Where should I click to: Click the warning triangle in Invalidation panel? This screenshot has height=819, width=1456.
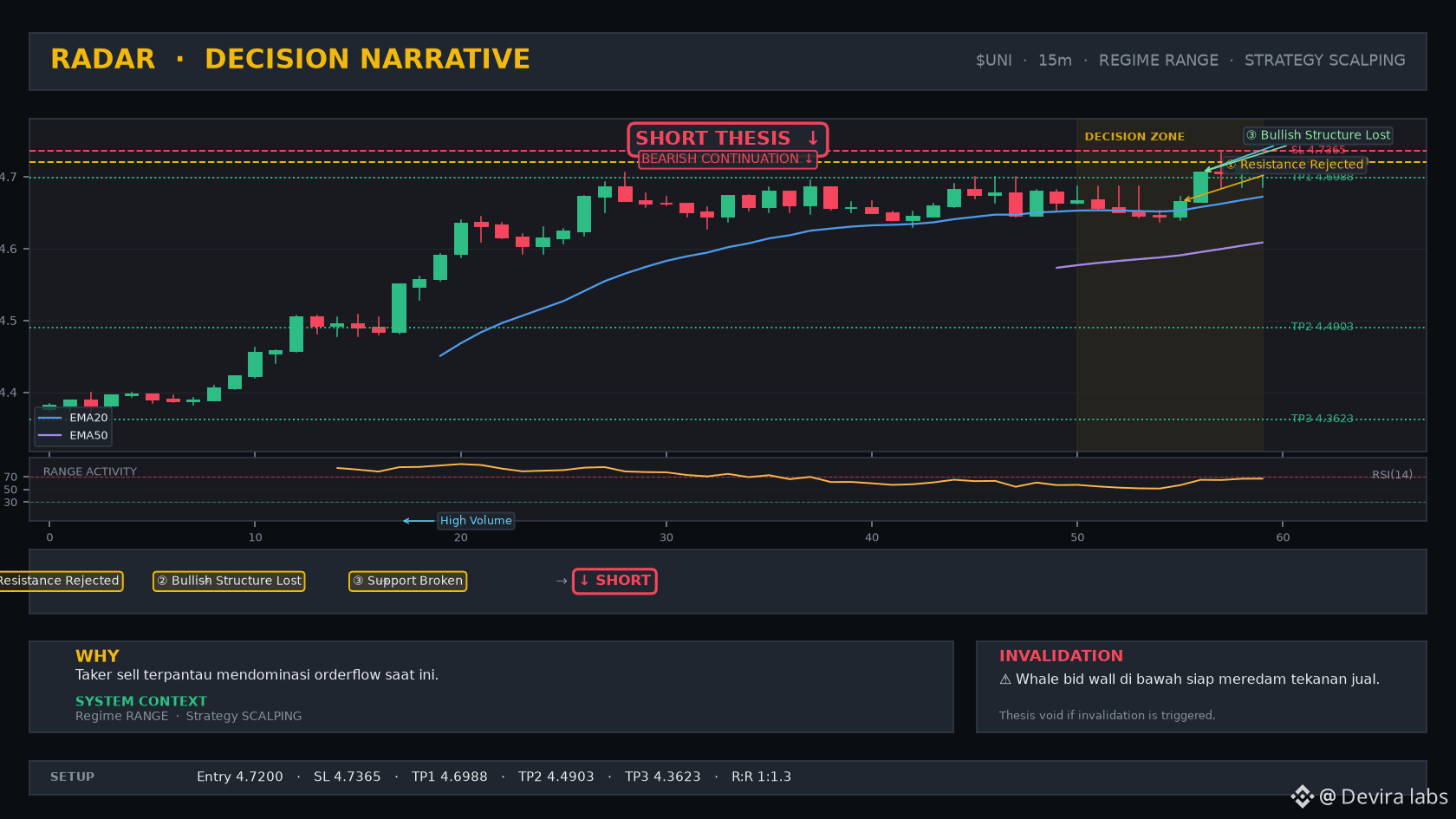point(1005,679)
